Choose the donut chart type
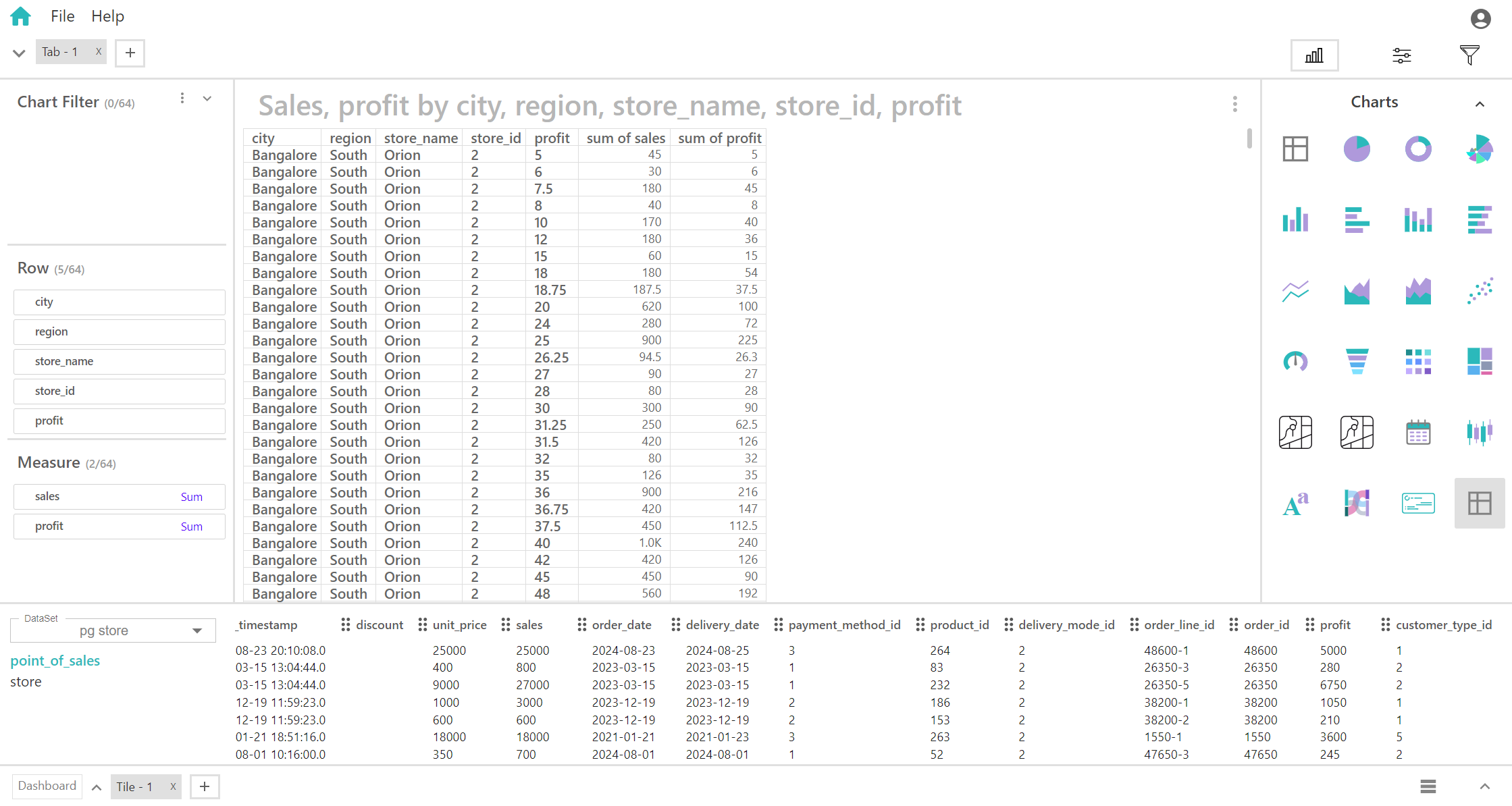 click(x=1418, y=149)
